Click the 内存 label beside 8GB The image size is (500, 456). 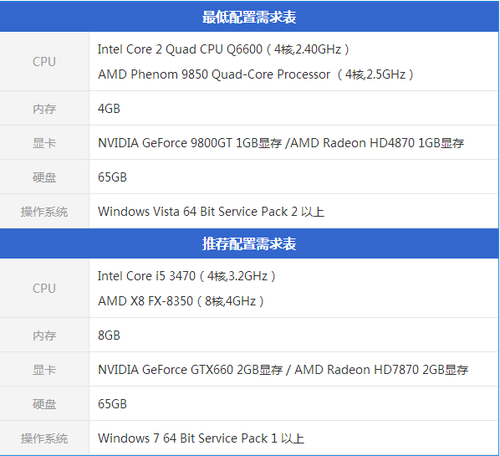pos(44,336)
